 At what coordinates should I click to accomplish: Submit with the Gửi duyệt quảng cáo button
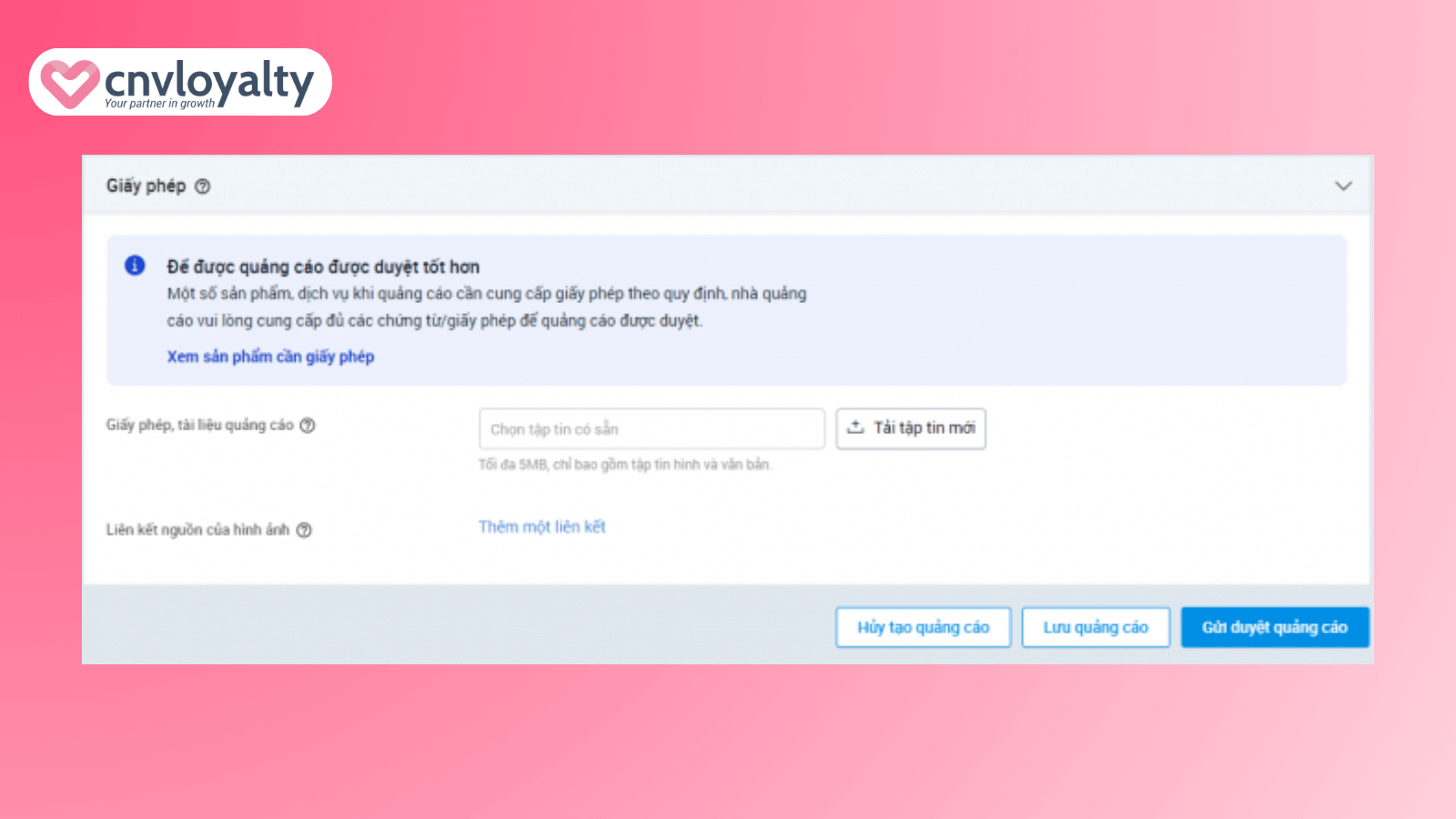[1274, 627]
